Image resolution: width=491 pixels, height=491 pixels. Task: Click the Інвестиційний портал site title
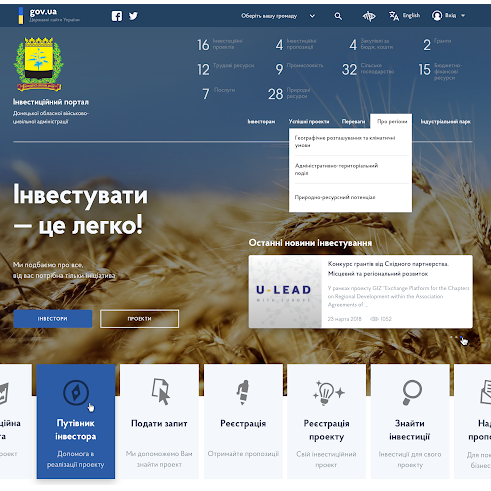pos(51,102)
